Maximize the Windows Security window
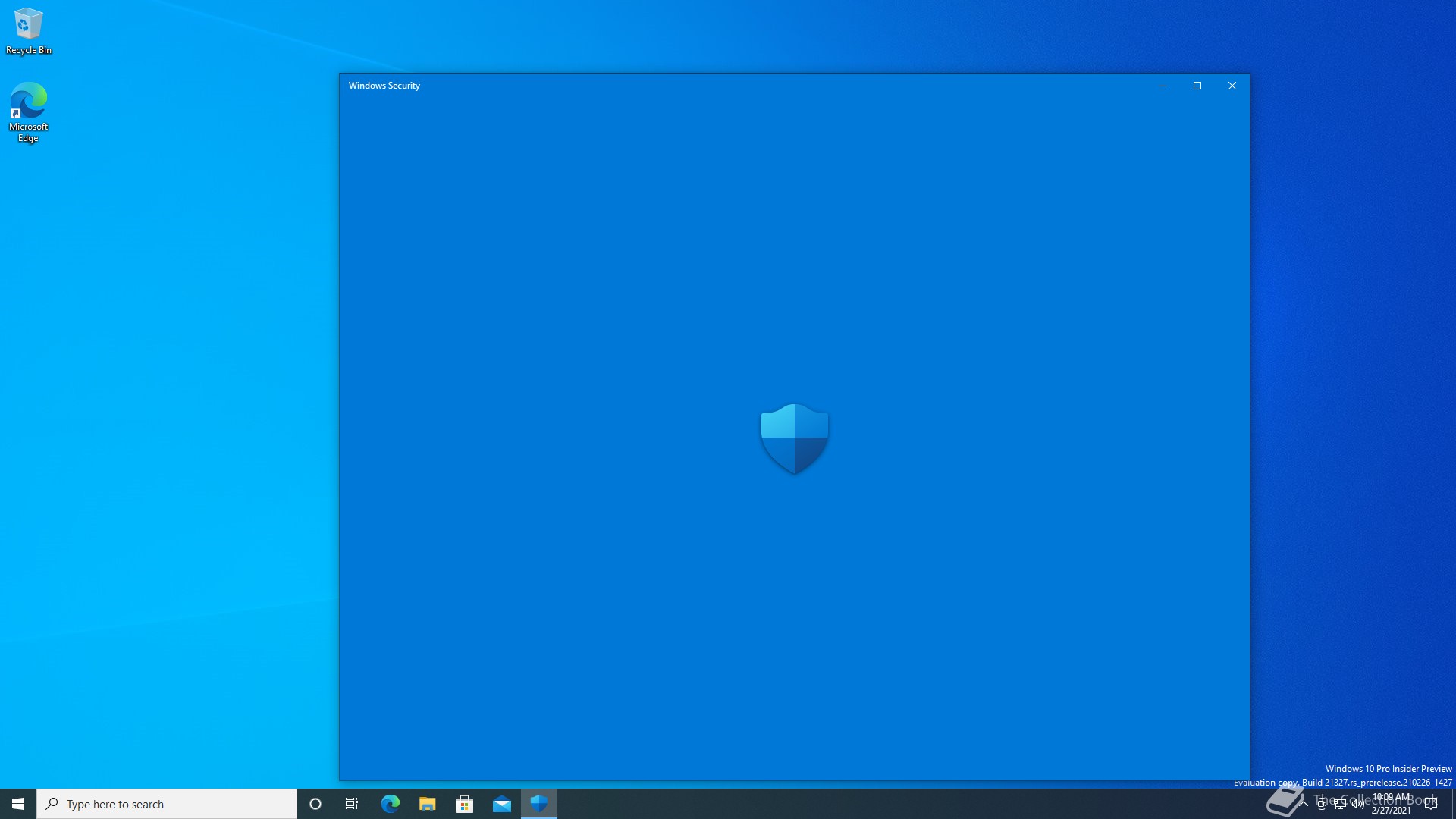 [1197, 86]
